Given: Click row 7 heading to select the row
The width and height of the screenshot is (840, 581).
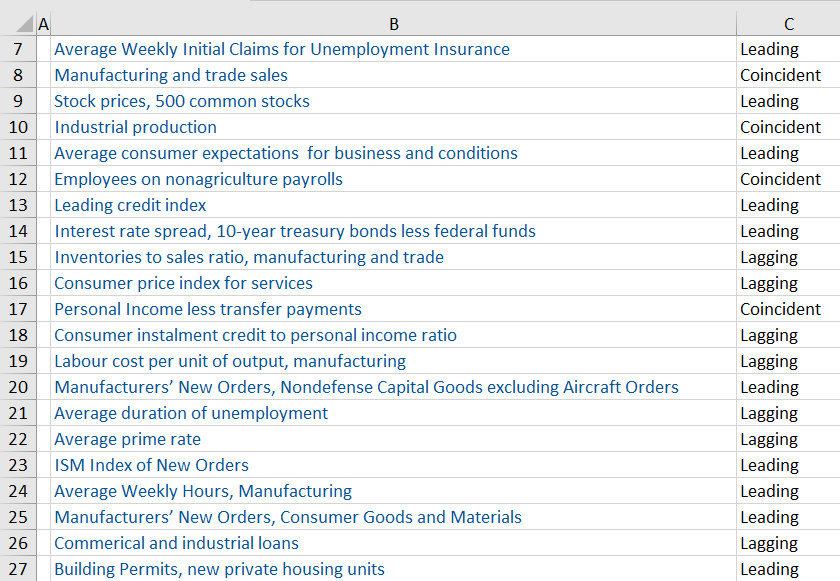Looking at the screenshot, I should (x=19, y=49).
